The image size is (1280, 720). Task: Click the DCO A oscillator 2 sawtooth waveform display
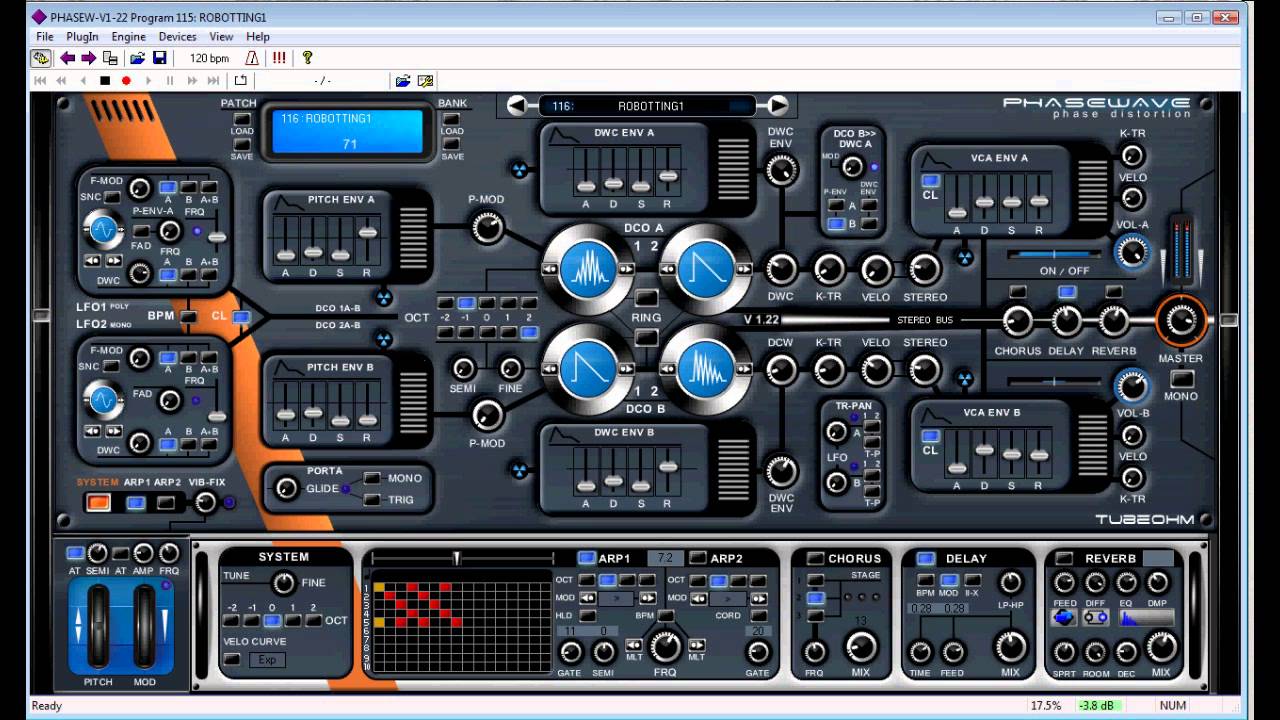point(705,269)
